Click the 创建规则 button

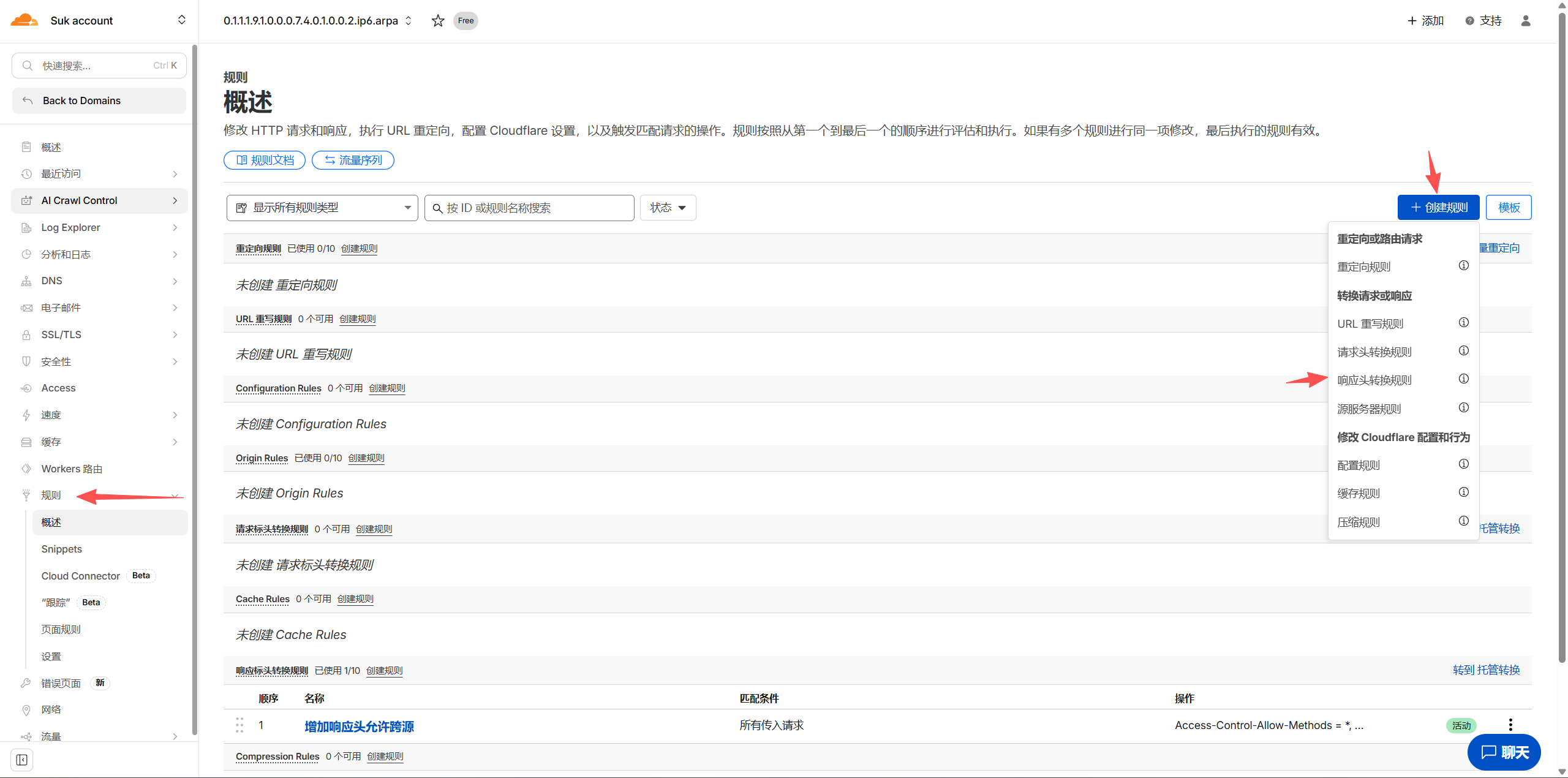(1438, 208)
